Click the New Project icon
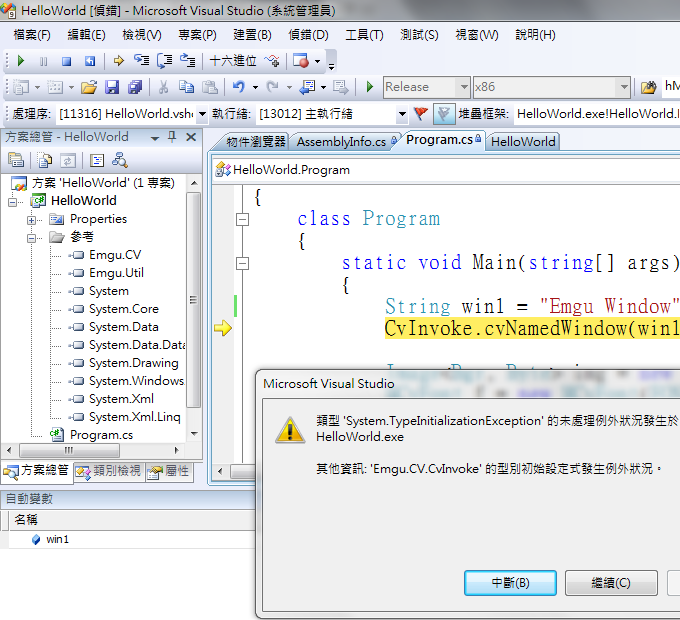680x620 pixels. 20,87
